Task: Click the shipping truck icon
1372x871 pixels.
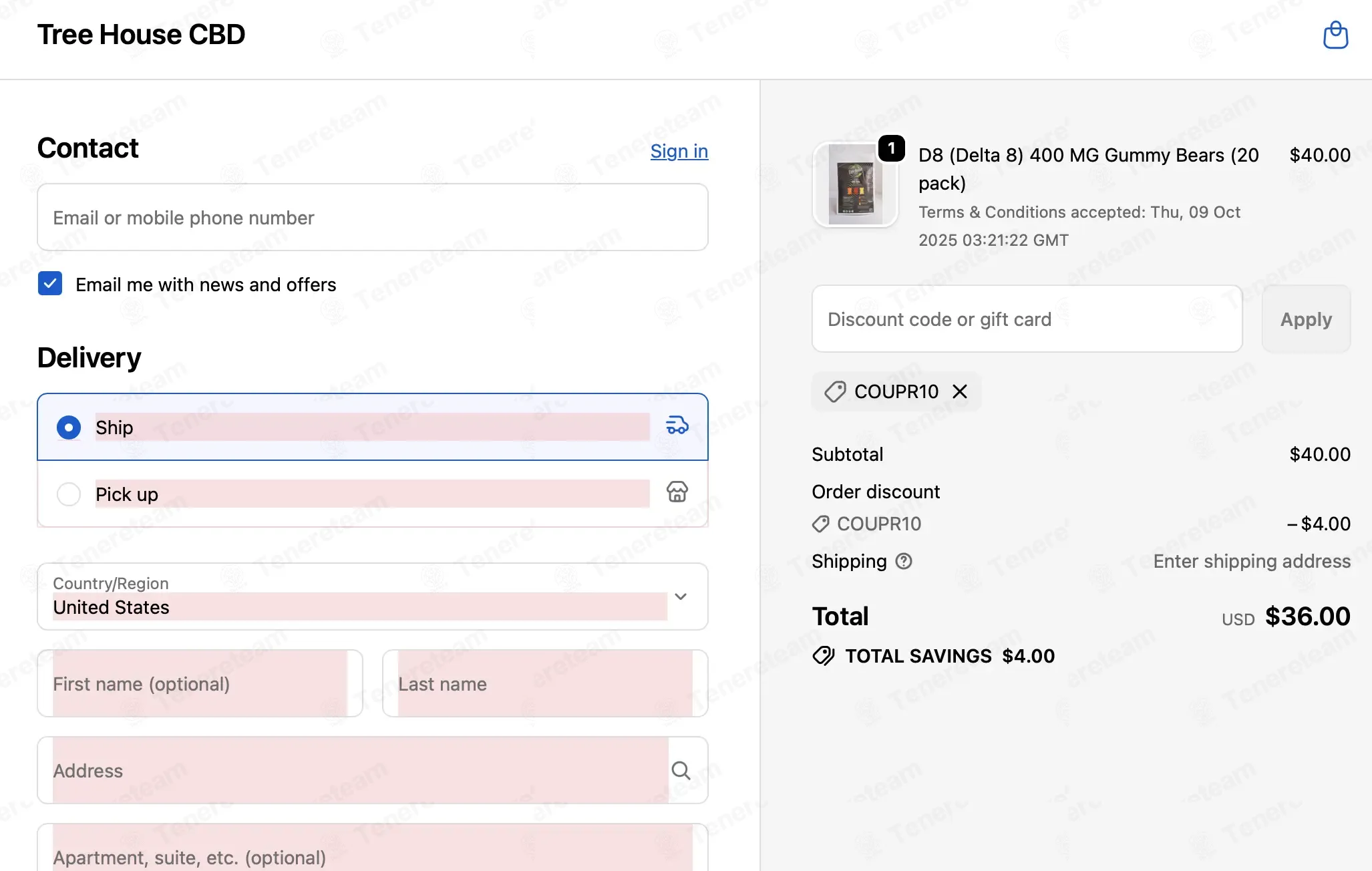Action: pos(677,425)
